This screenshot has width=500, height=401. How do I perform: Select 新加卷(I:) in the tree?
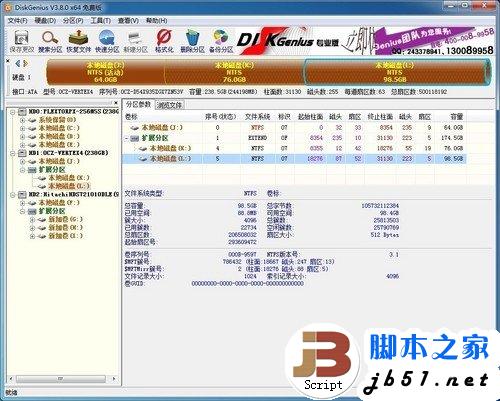[x=66, y=236]
